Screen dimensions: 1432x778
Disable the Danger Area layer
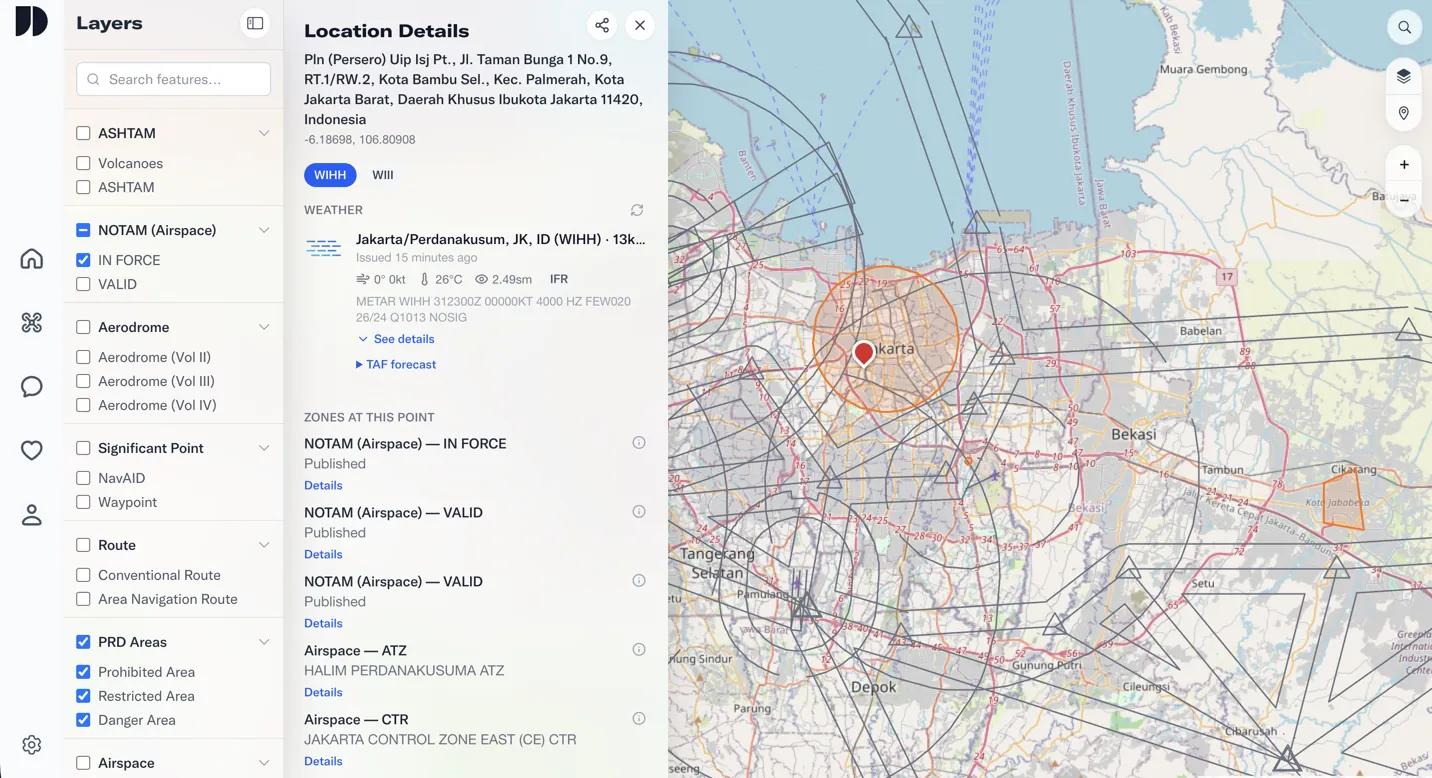83,720
